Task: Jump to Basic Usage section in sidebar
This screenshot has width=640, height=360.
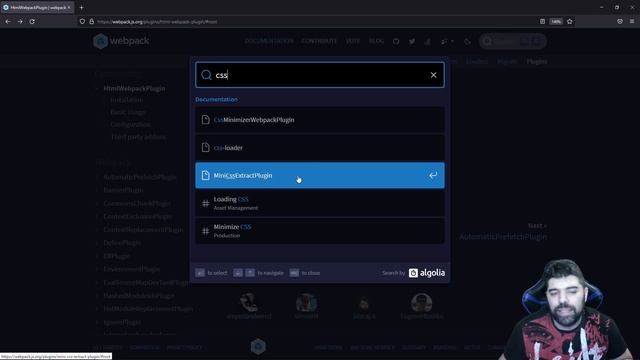Action: point(128,112)
